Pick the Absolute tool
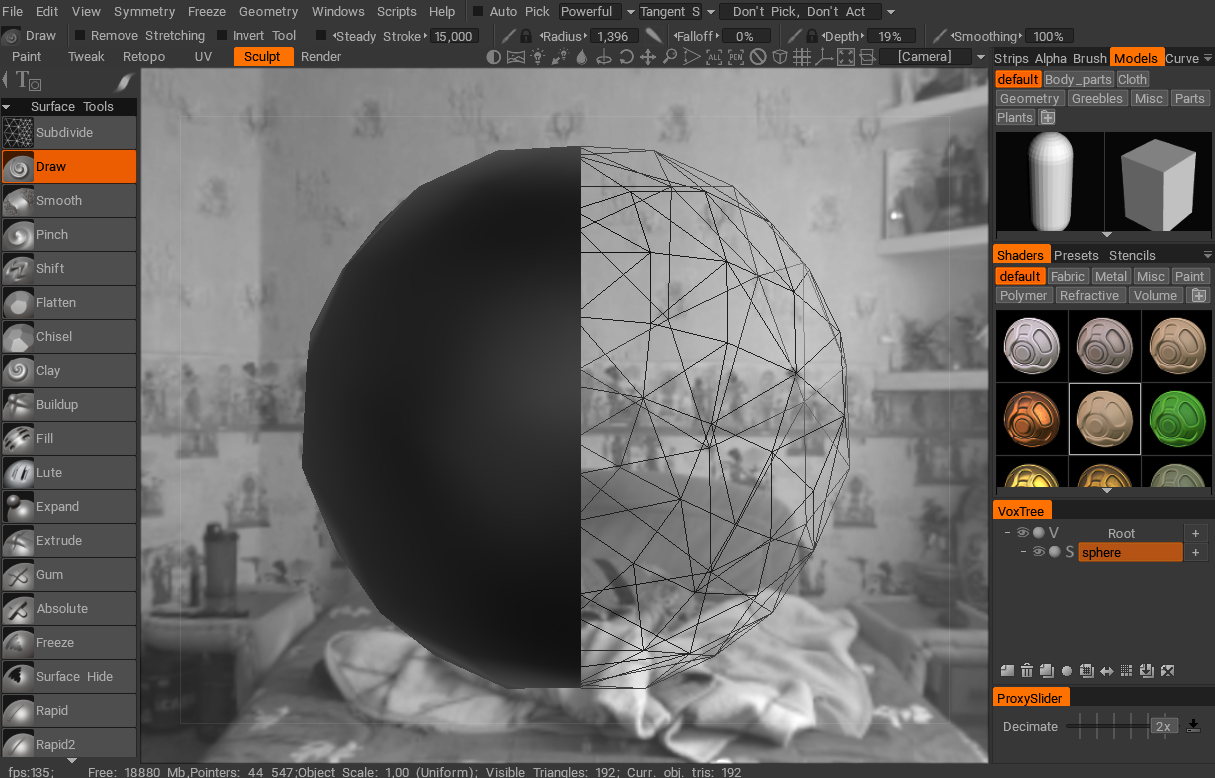The width and height of the screenshot is (1215, 778). [x=68, y=608]
